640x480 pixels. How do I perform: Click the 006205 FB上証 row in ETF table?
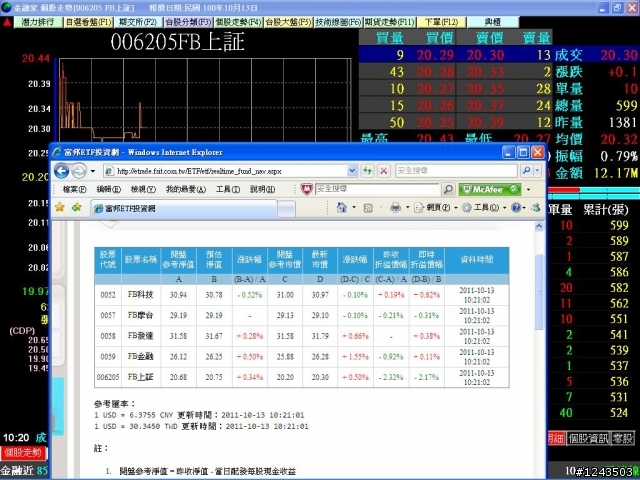[x=302, y=377]
